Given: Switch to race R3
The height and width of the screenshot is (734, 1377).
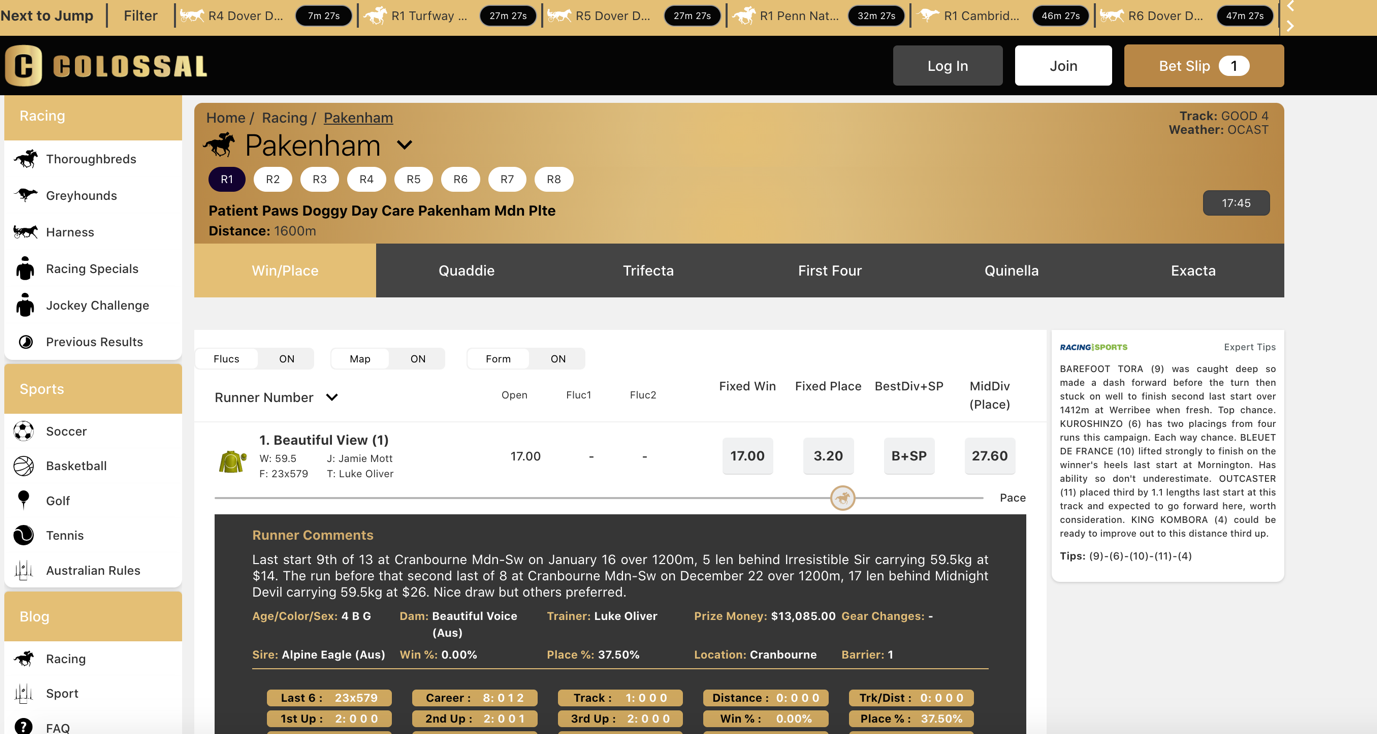Looking at the screenshot, I should [320, 179].
